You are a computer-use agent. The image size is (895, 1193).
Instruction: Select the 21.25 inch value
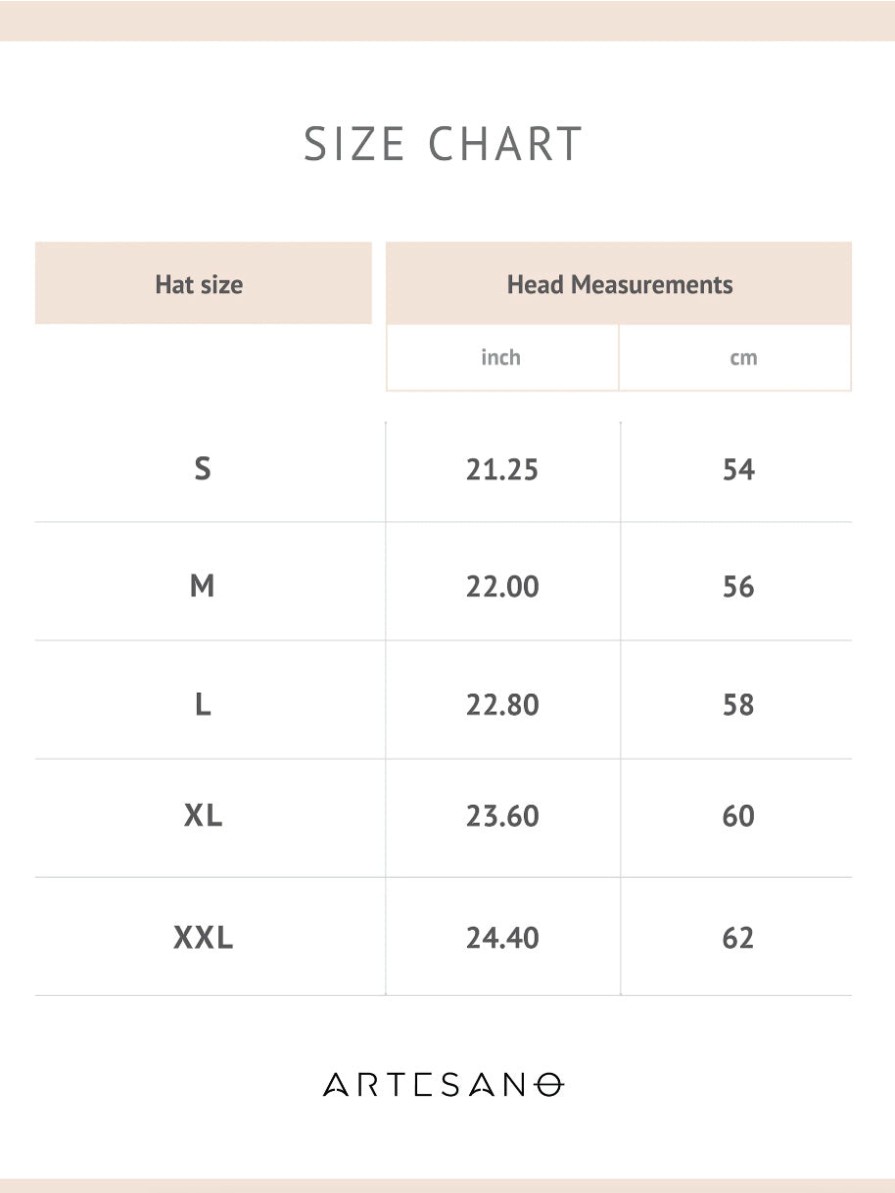tap(502, 469)
